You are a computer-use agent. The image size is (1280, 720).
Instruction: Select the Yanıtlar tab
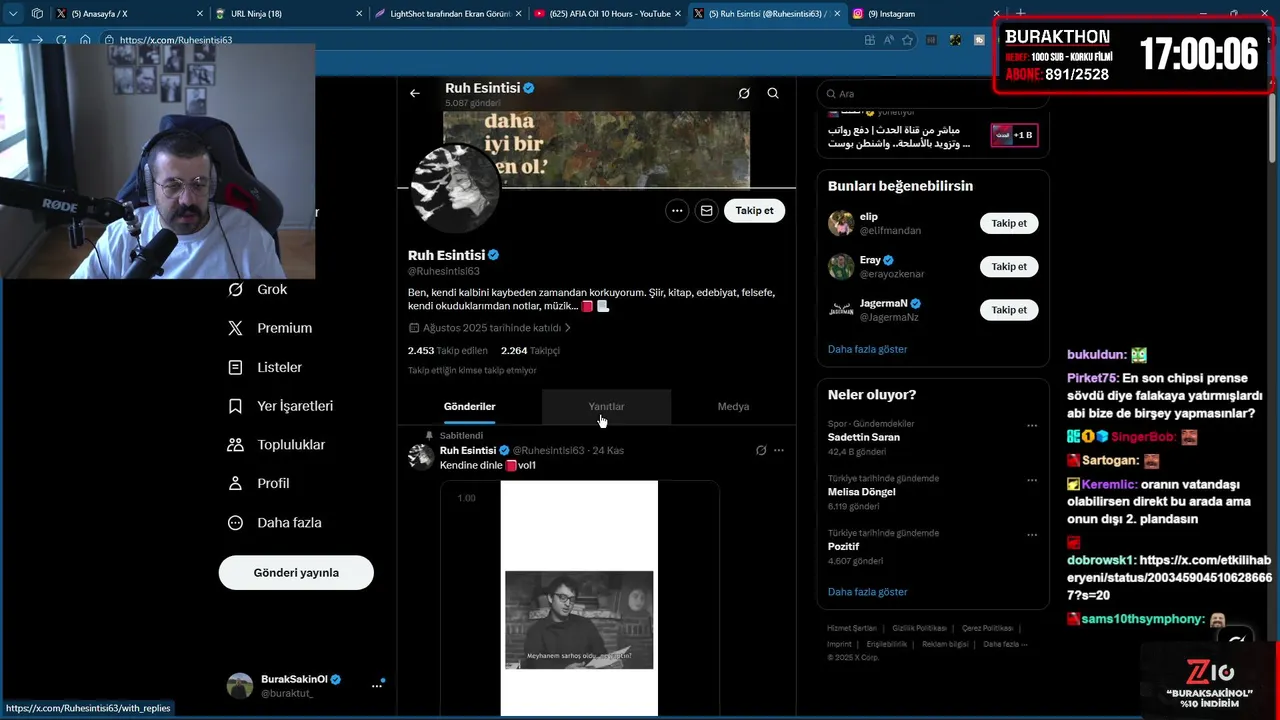(x=606, y=406)
